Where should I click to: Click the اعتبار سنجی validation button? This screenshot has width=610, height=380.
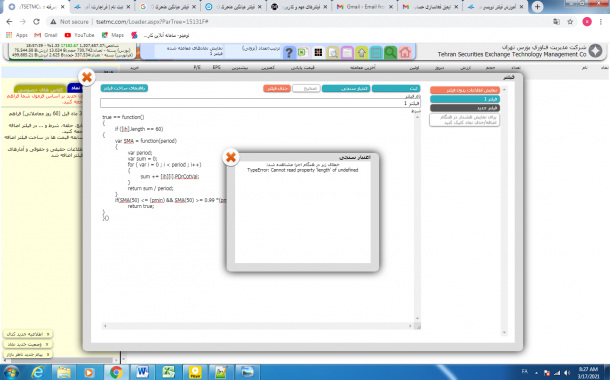(x=346, y=89)
